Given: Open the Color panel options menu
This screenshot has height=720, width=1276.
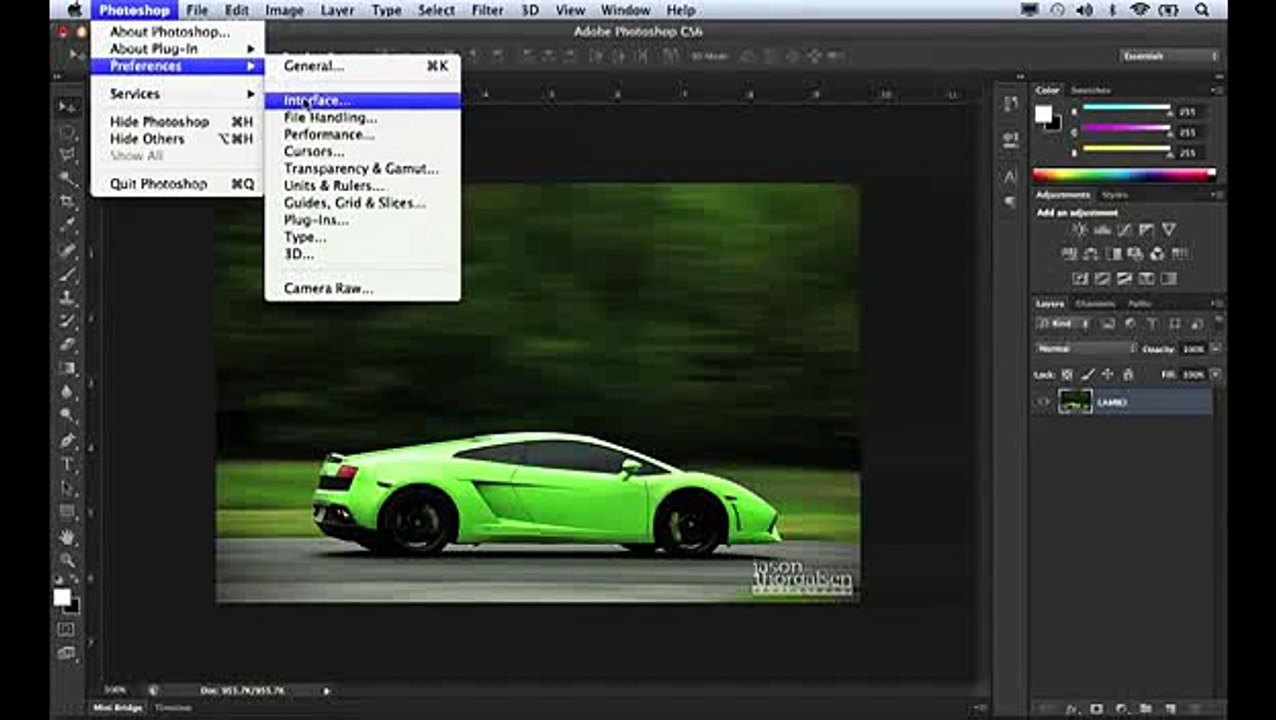Looking at the screenshot, I should click(x=1217, y=90).
